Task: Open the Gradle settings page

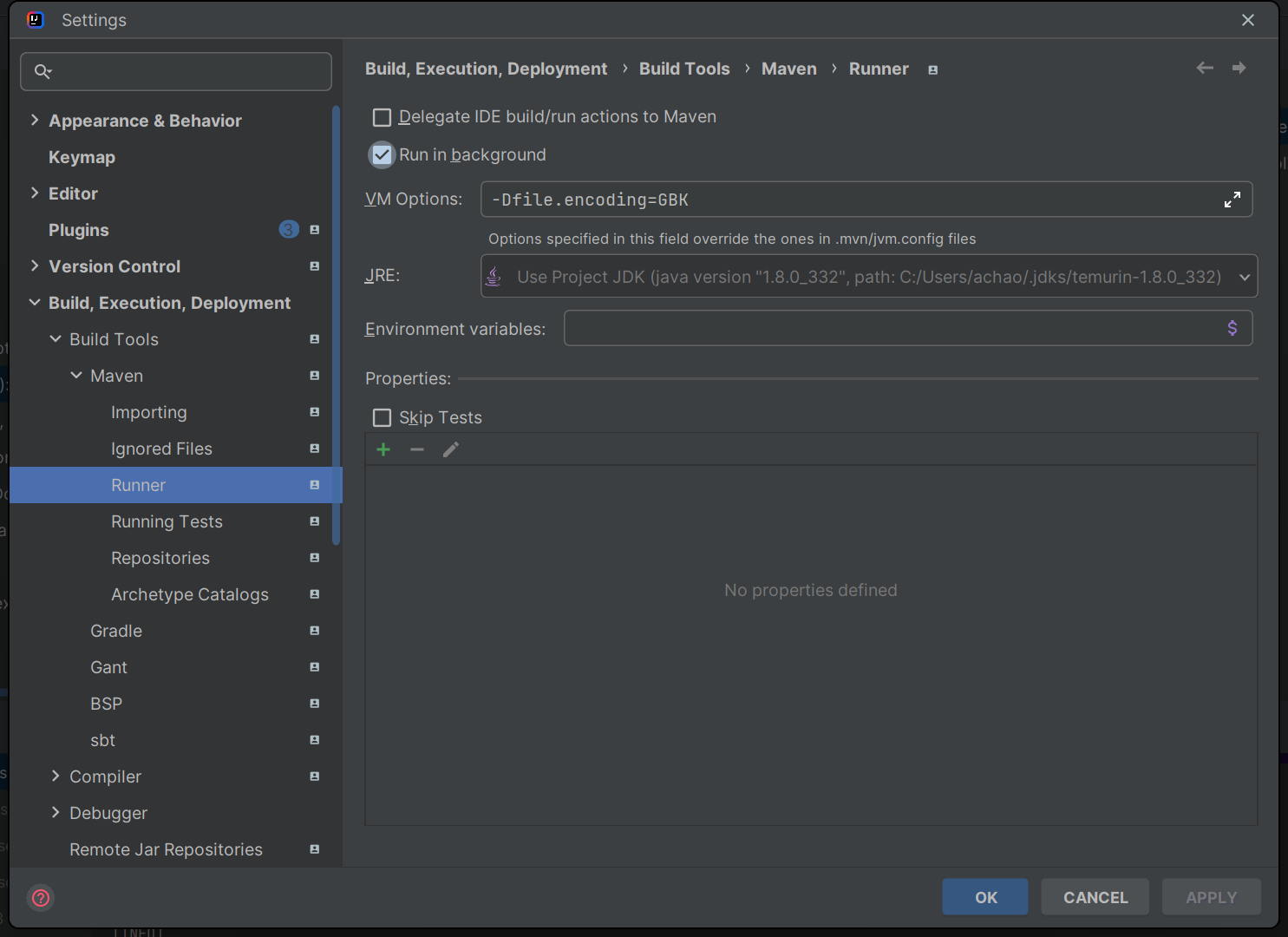Action: (x=116, y=631)
